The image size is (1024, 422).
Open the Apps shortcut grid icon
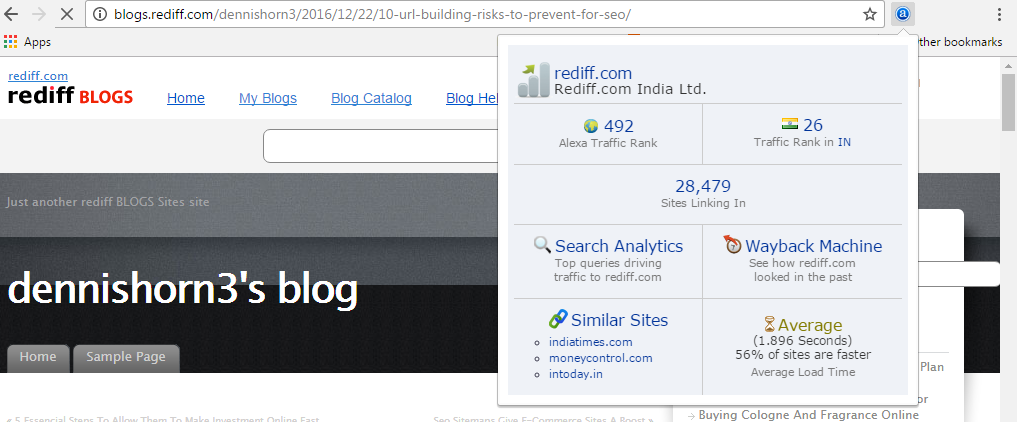coord(10,42)
